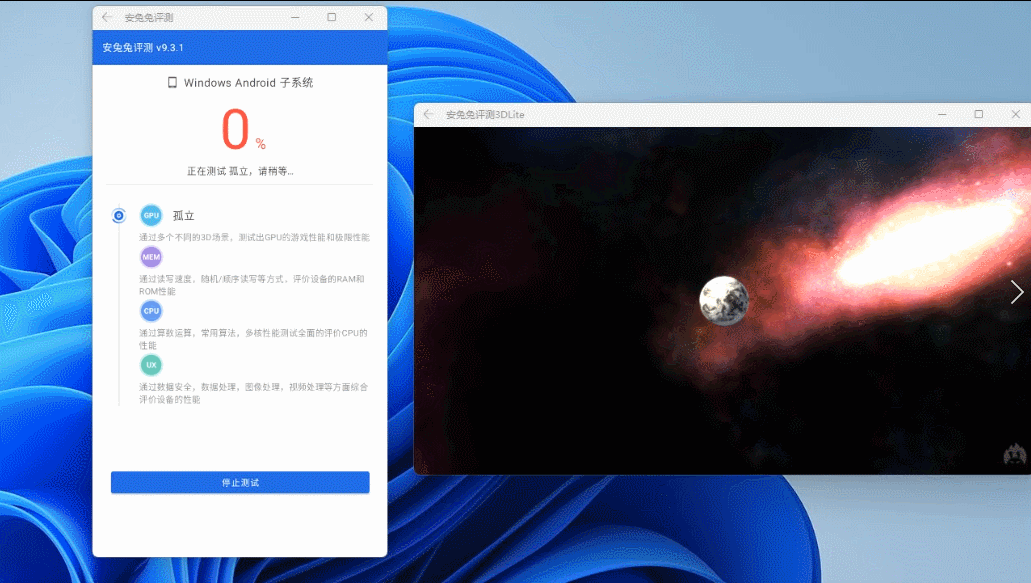Click the planet in the 3D benchmark scene
This screenshot has height=583, width=1031.
724,300
